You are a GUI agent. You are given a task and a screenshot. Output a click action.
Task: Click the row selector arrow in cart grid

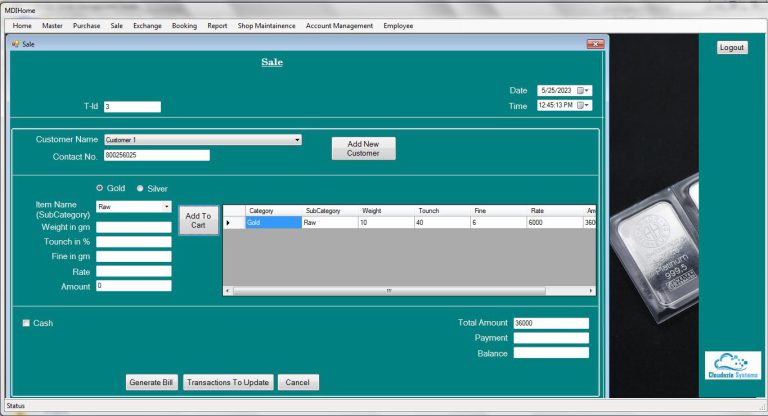coord(228,223)
